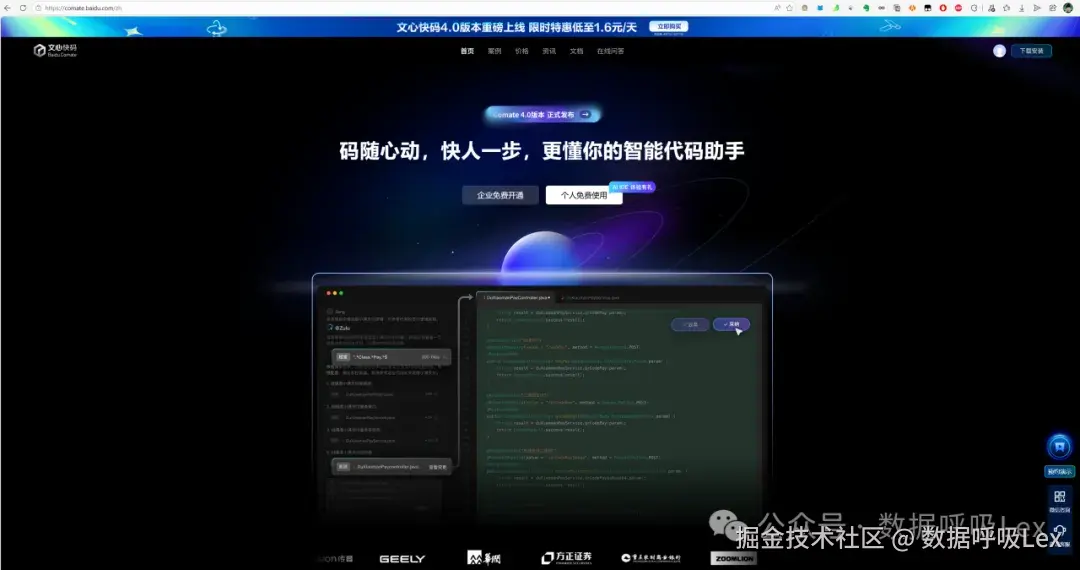Screen dimensions: 1080x570
Task: Click the 个人免费使用 button
Action: point(584,196)
